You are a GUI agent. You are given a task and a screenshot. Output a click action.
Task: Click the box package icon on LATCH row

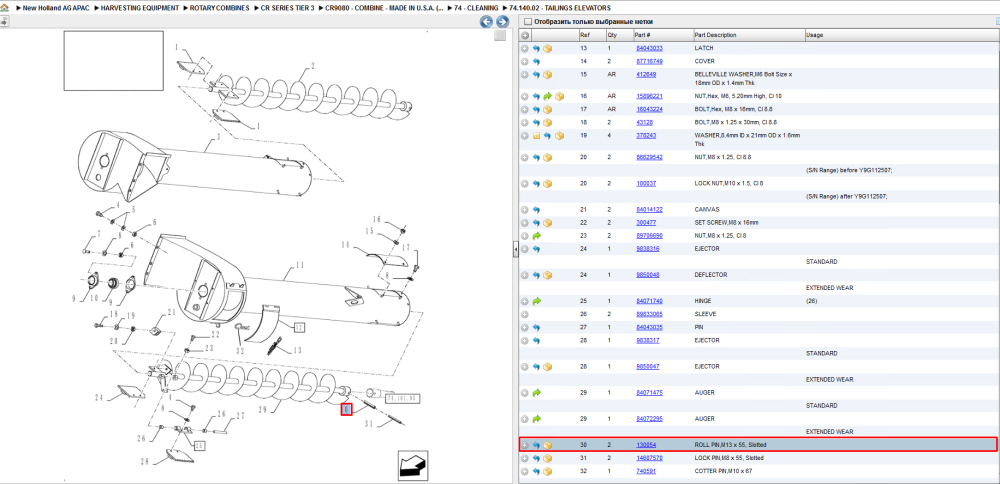click(x=547, y=48)
